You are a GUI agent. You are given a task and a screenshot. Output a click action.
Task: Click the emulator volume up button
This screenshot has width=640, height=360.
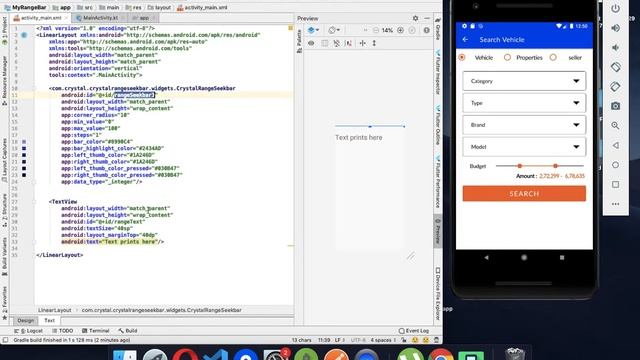coord(616,28)
